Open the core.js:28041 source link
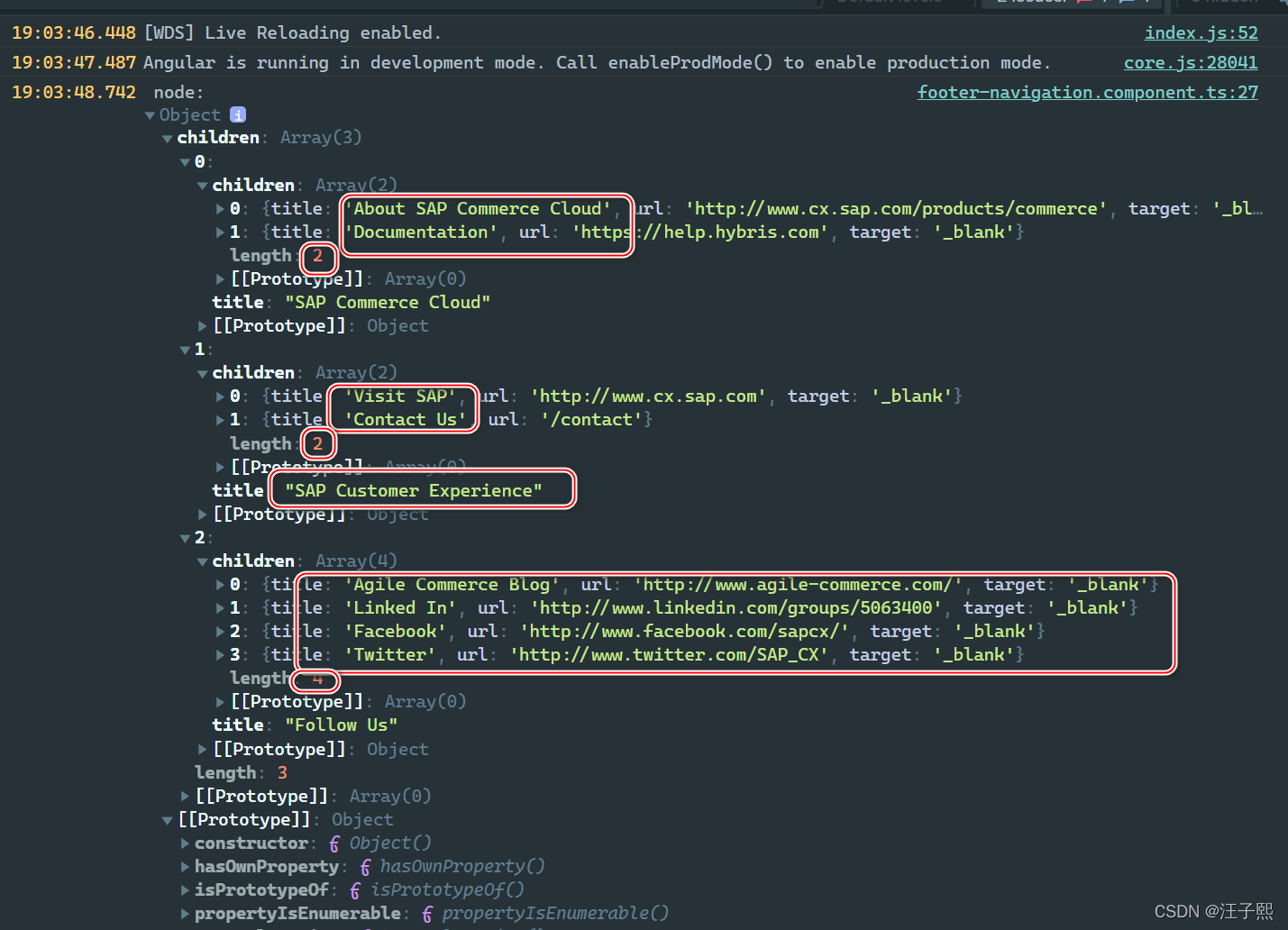Screen dimensions: 1288x930 coord(1191,62)
